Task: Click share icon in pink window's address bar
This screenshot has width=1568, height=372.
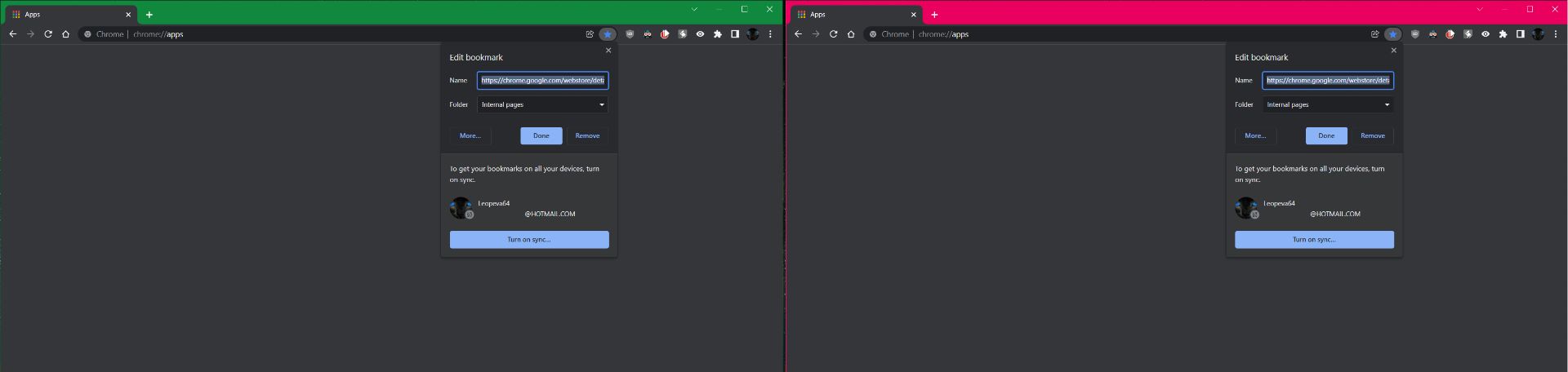Action: tap(1375, 34)
